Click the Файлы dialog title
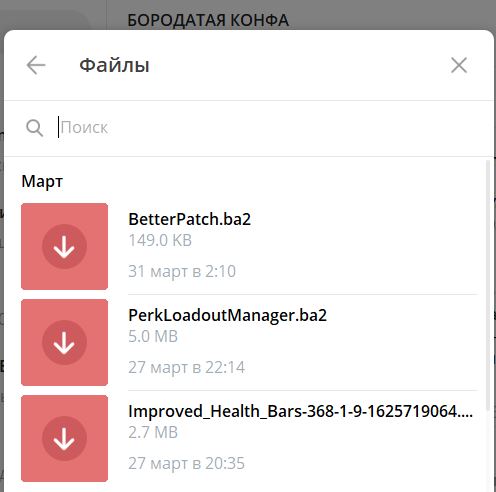The height and width of the screenshot is (492, 496). pyautogui.click(x=114, y=65)
